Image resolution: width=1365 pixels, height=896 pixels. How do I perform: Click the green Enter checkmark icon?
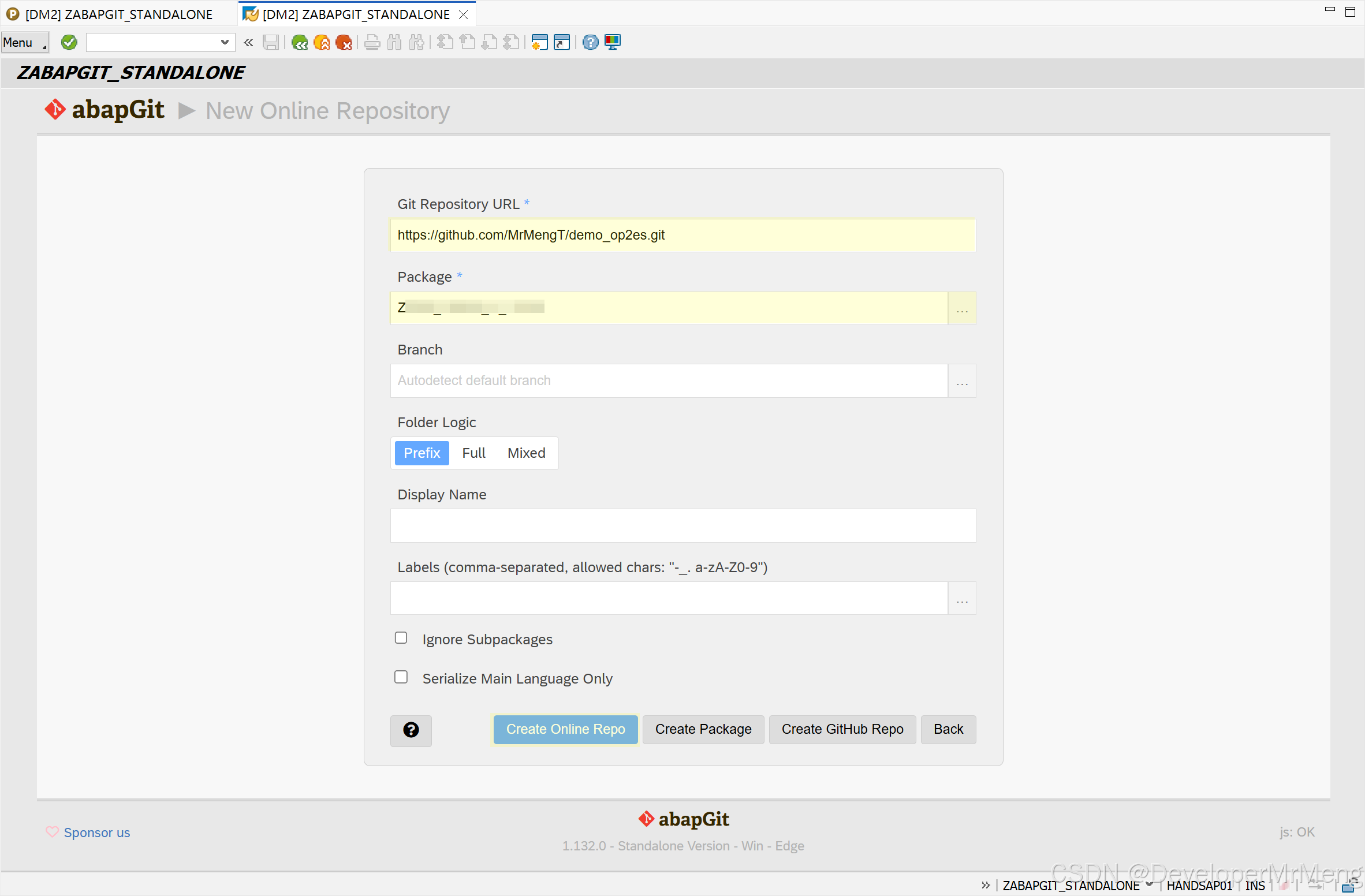pyautogui.click(x=69, y=42)
